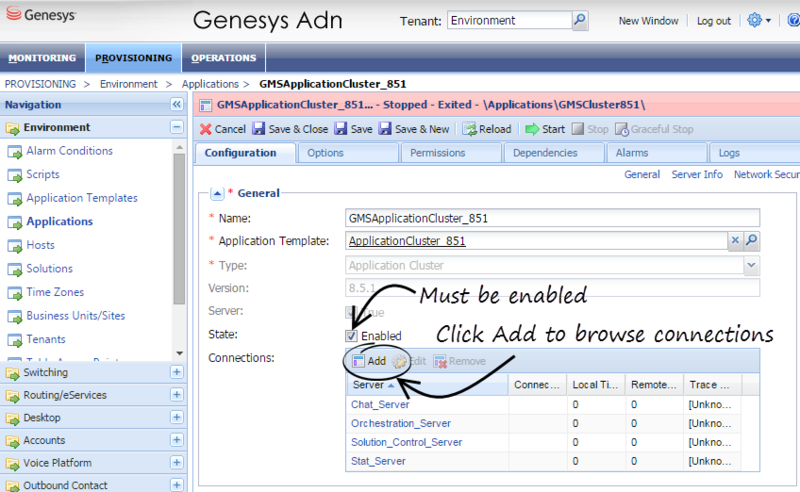The width and height of the screenshot is (800, 492).
Task: Click the Tenant search magnifier icon
Action: [x=580, y=20]
